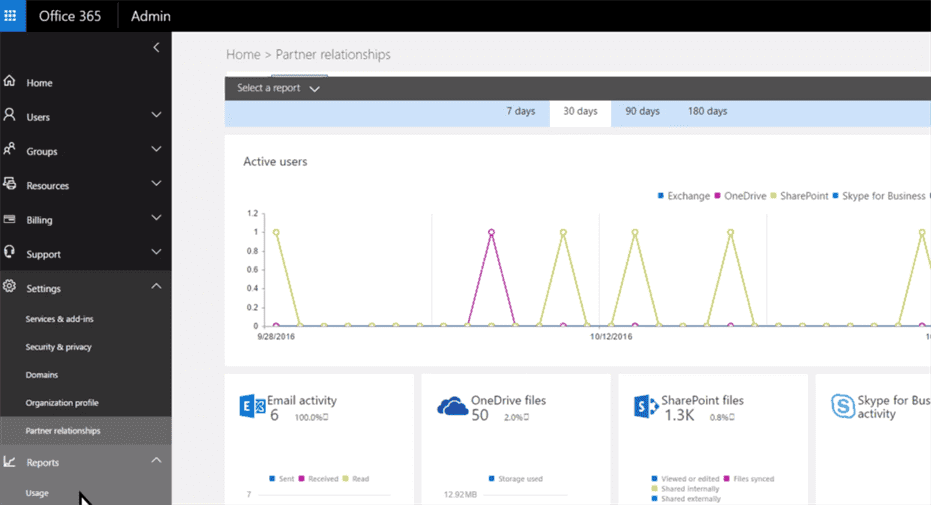The width and height of the screenshot is (931, 505).
Task: Toggle Exchange legend swatch in Active users chart
Action: point(660,195)
